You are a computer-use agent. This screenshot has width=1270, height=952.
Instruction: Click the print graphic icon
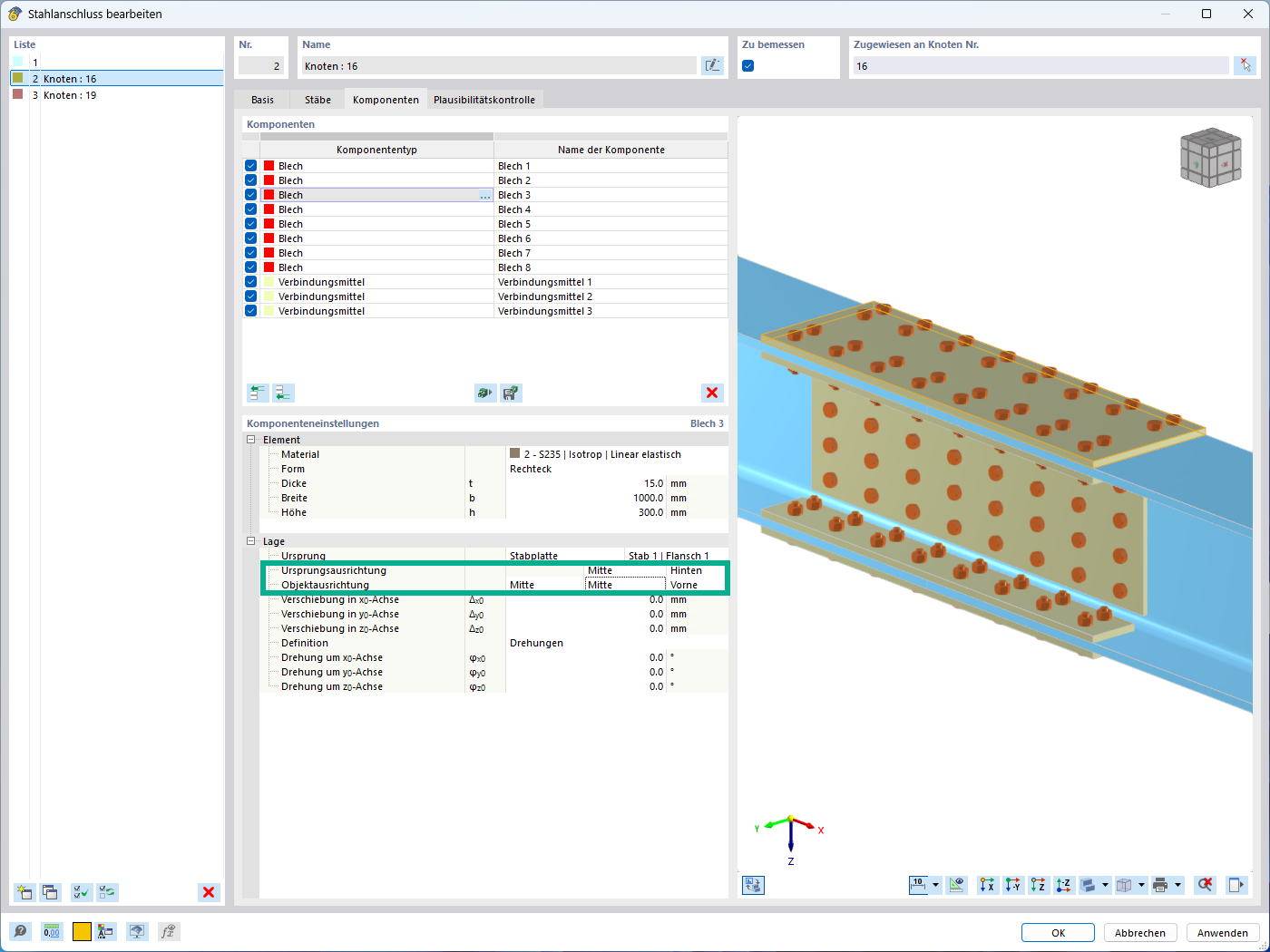pos(1160,885)
